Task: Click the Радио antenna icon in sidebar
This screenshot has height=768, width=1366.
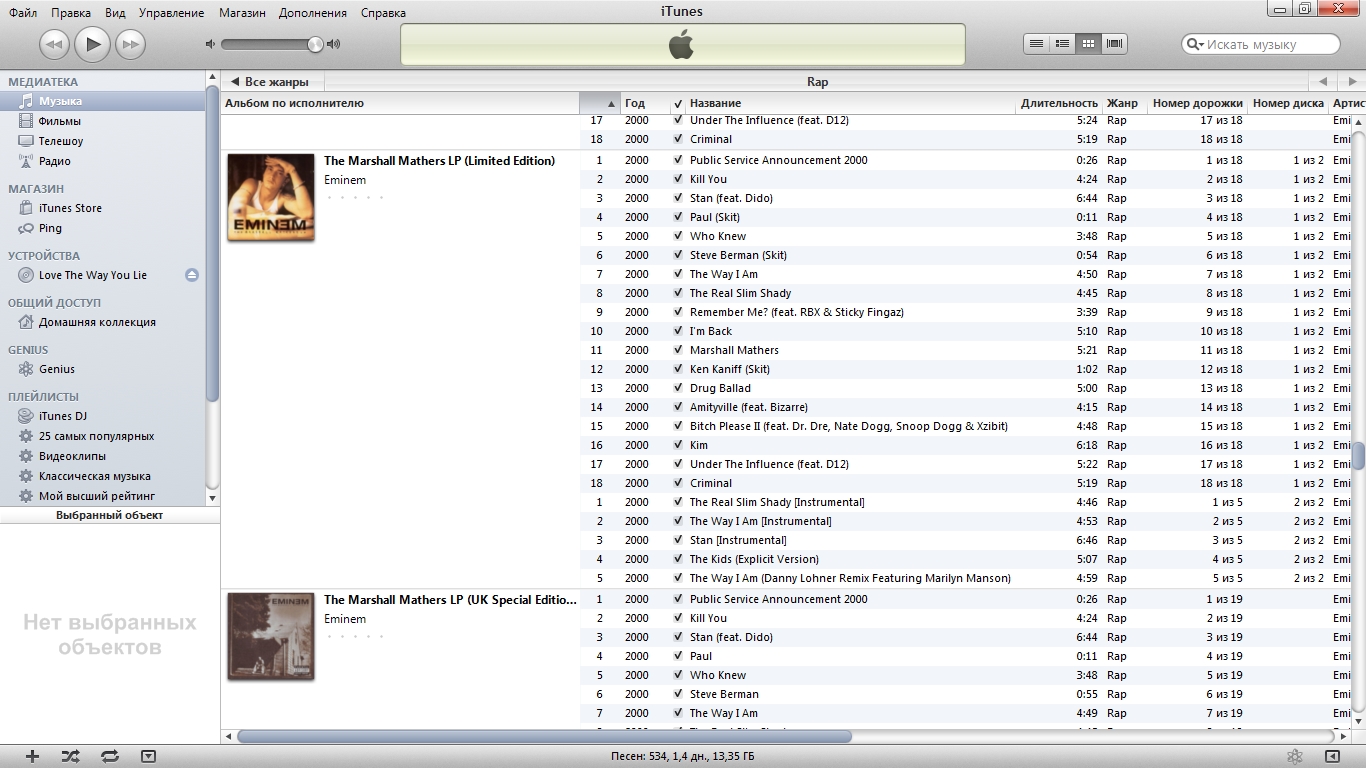Action: tap(26, 161)
